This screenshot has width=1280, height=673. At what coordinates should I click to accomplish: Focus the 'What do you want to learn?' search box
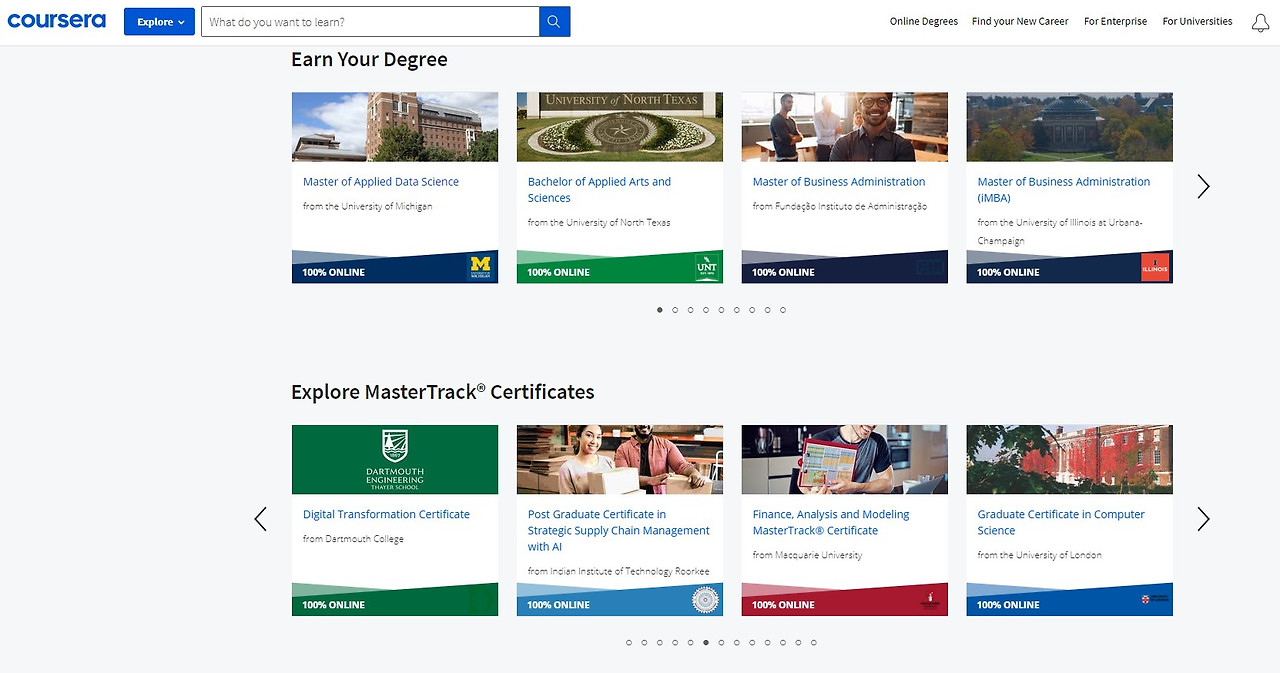370,22
